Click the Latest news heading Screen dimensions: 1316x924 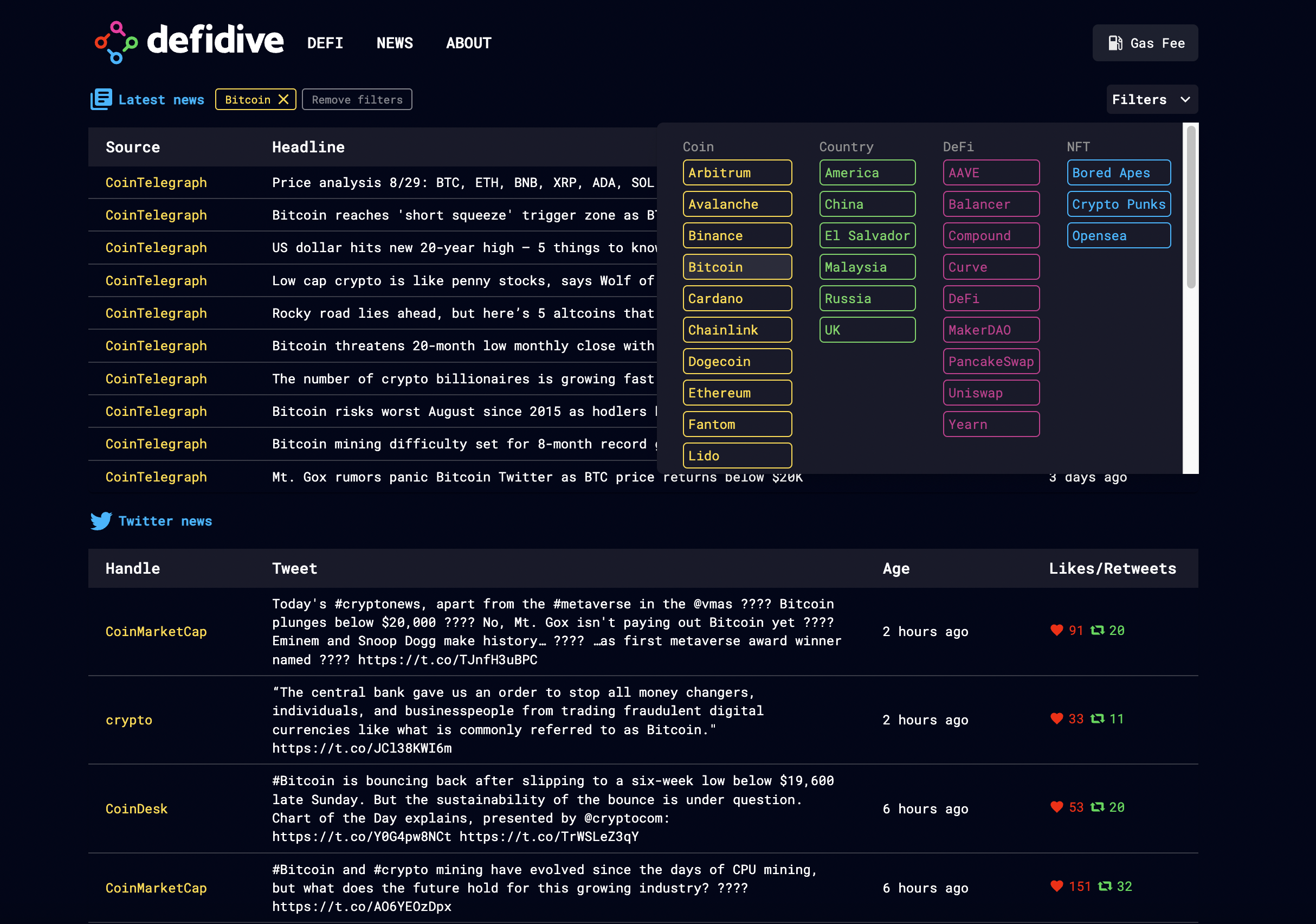161,100
